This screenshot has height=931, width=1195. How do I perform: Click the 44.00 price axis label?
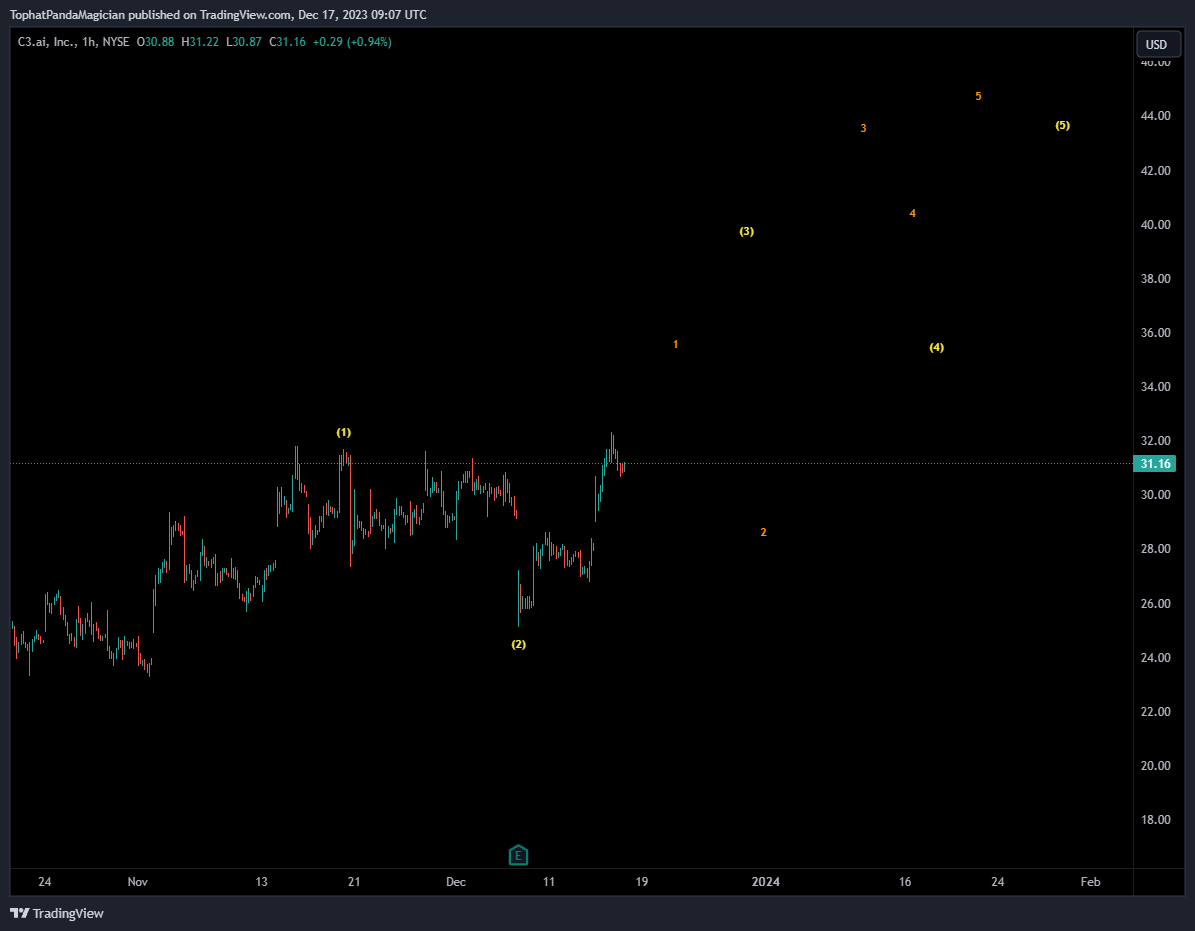click(1155, 116)
